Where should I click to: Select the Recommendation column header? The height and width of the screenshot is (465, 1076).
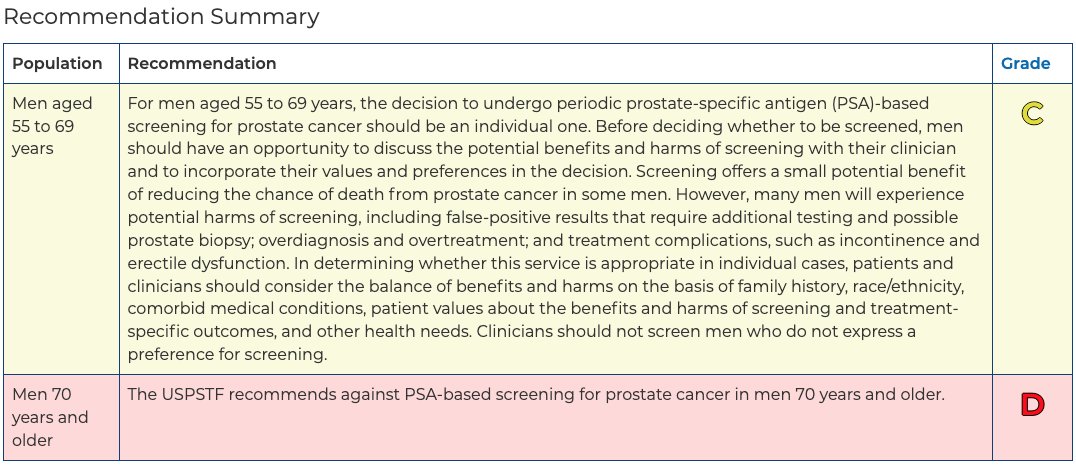click(202, 64)
